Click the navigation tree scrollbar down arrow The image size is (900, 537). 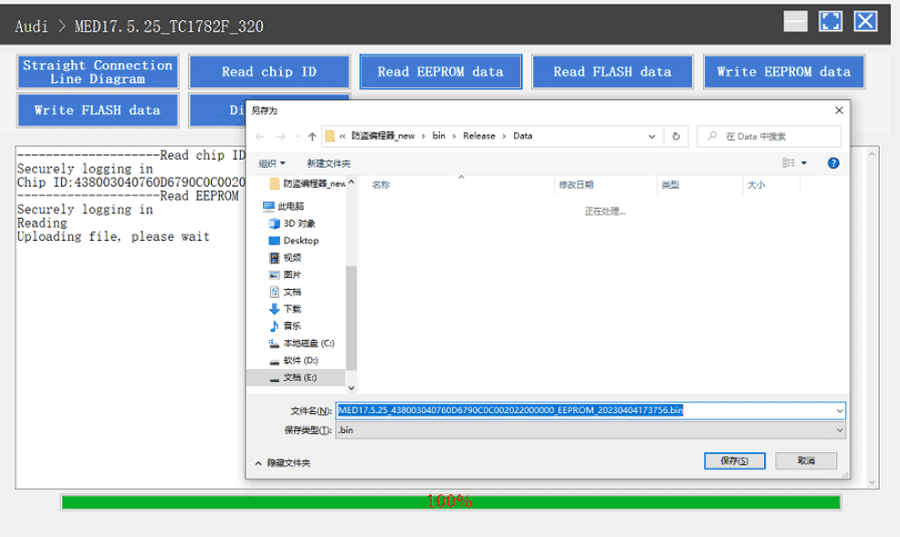coord(351,388)
